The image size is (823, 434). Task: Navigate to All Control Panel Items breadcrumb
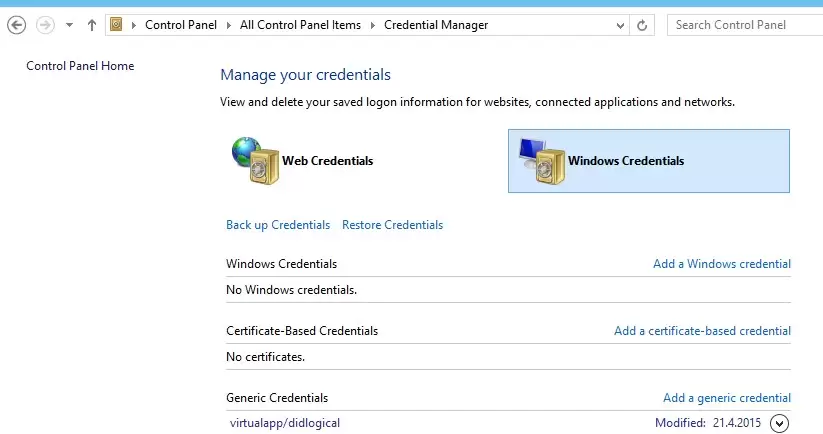click(300, 25)
